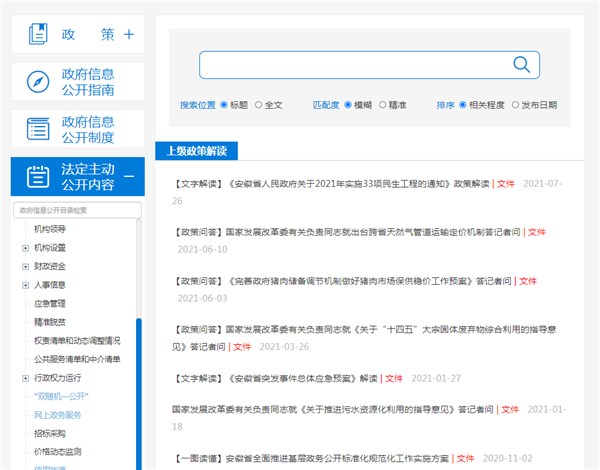Choose 精准 matching radio button
Image resolution: width=600 pixels, height=470 pixels.
[x=382, y=105]
